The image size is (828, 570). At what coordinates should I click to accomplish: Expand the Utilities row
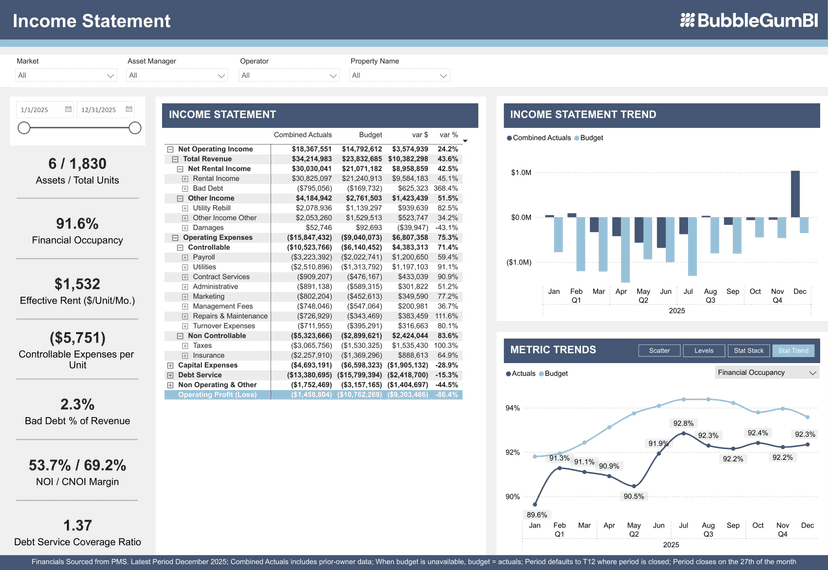pyautogui.click(x=185, y=267)
